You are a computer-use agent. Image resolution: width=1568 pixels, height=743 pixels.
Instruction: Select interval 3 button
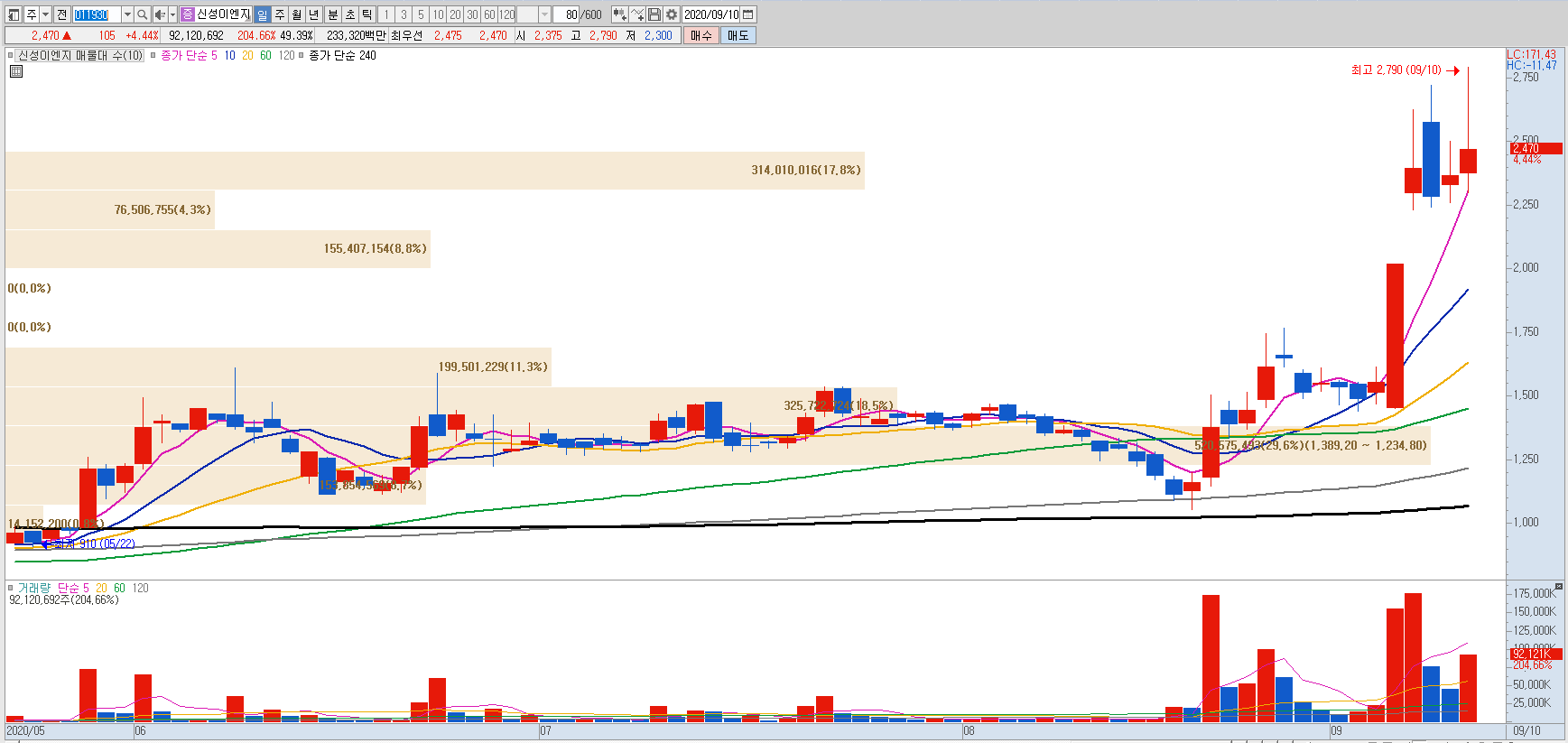[404, 14]
